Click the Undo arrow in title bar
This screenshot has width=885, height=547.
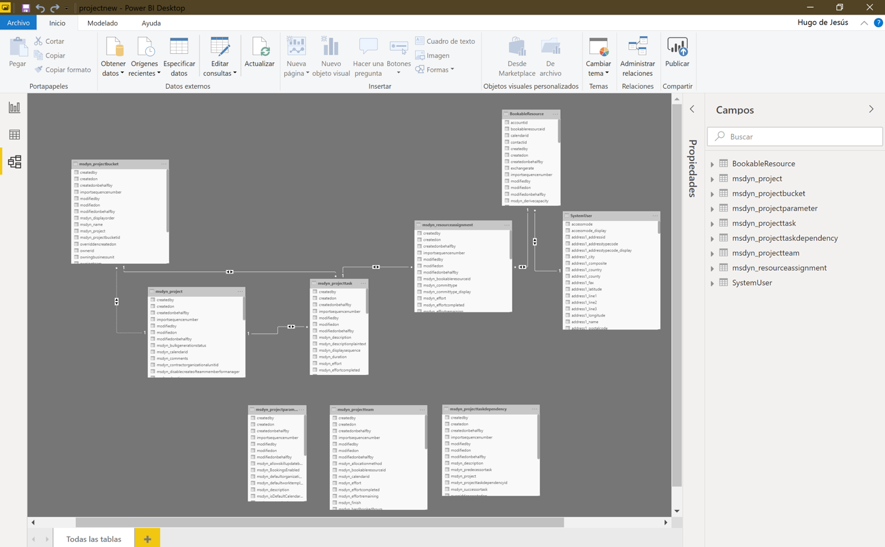[x=40, y=8]
